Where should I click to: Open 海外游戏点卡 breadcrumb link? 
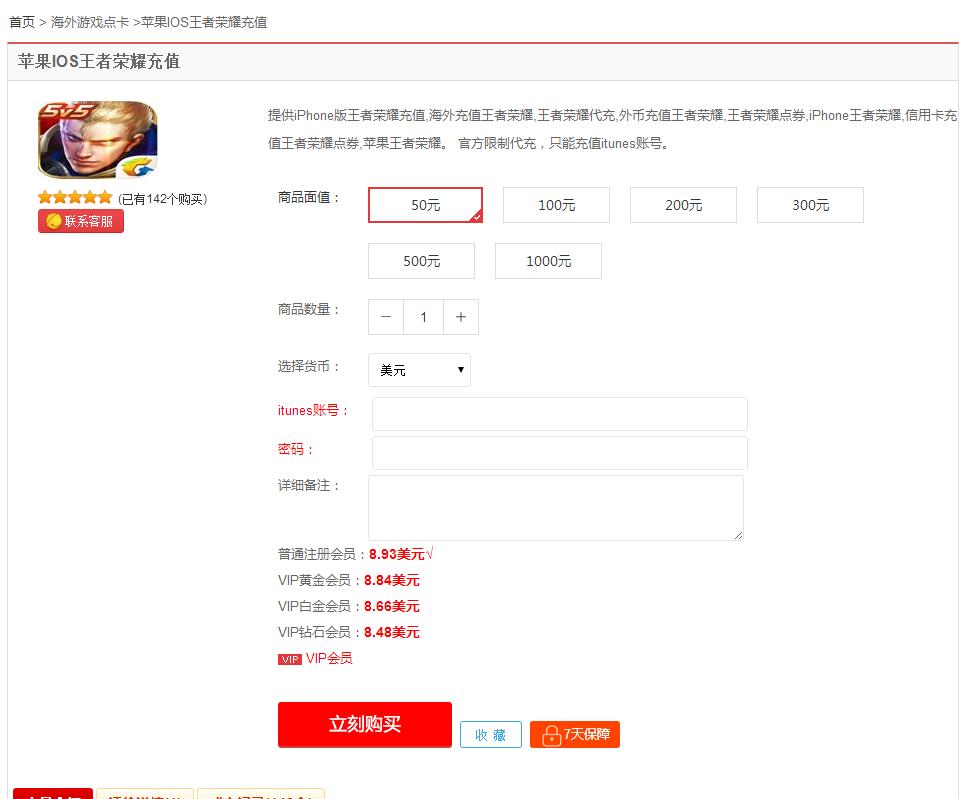tap(90, 22)
